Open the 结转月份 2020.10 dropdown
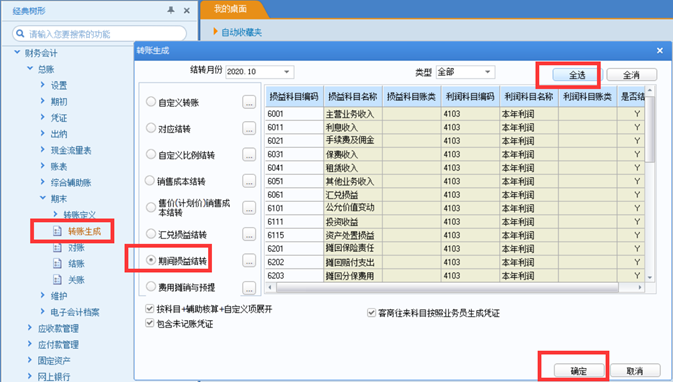Screen dimensions: 673x382 tap(260, 72)
